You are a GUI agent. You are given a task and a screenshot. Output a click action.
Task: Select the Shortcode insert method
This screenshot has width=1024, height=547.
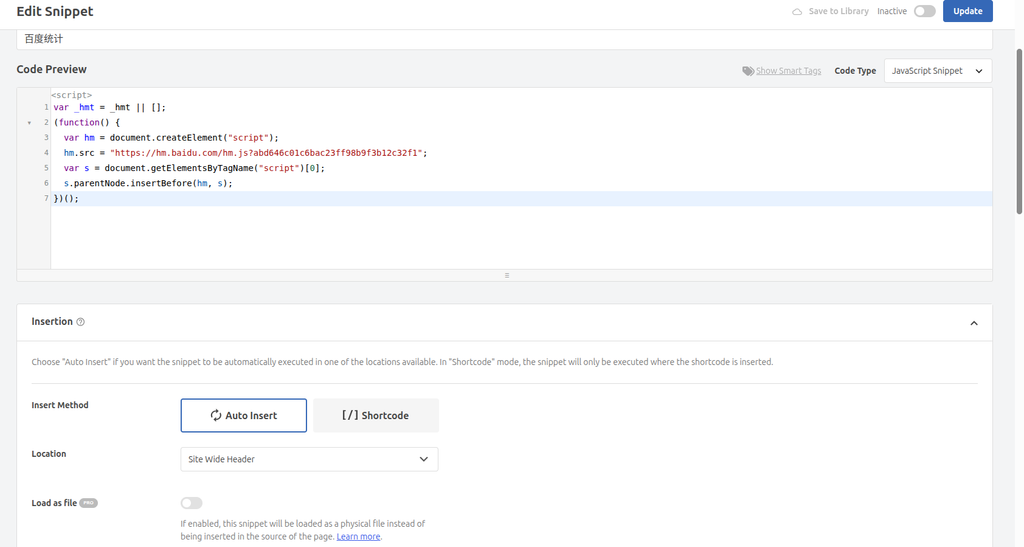tap(376, 415)
